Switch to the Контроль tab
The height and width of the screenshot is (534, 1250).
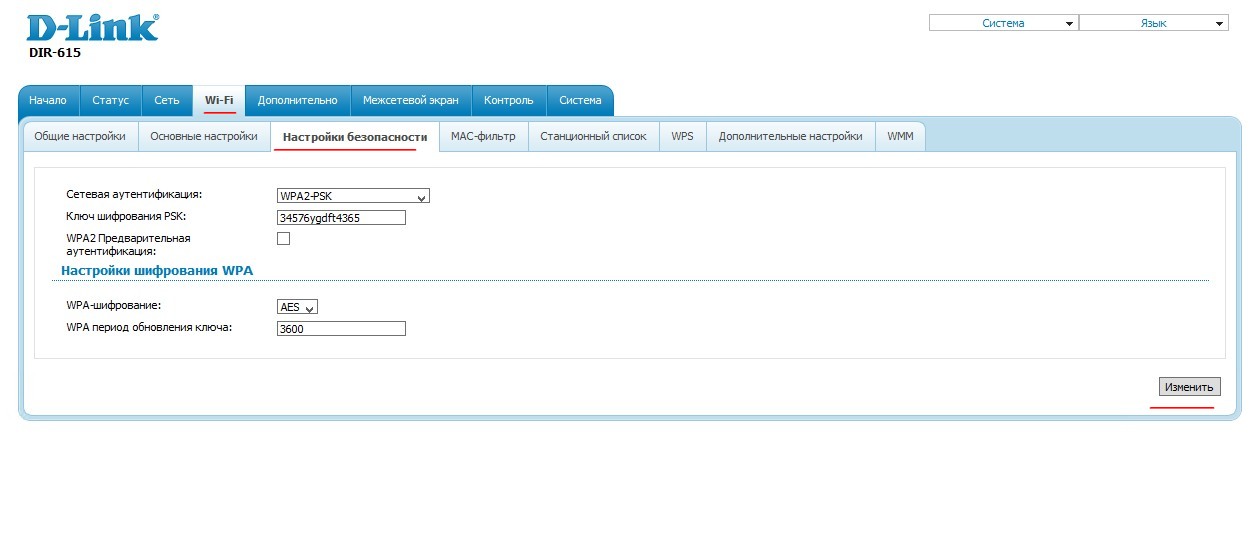(x=509, y=101)
